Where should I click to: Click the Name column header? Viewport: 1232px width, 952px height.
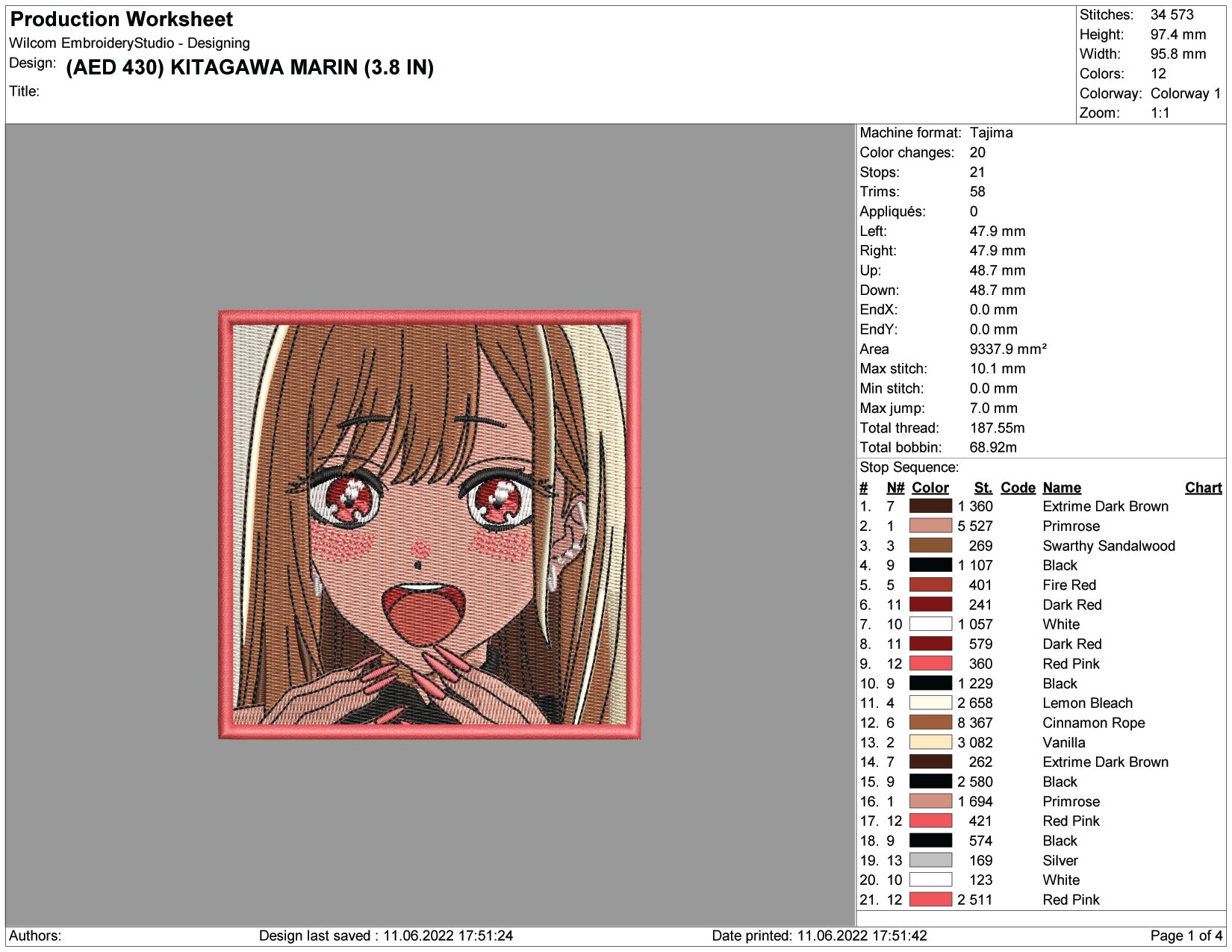tap(1062, 488)
